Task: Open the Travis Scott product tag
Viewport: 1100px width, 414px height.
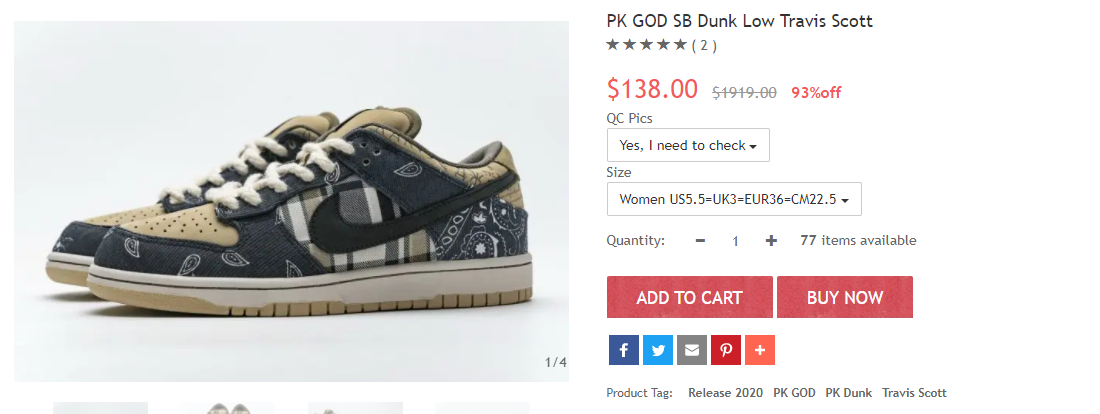Action: click(914, 393)
